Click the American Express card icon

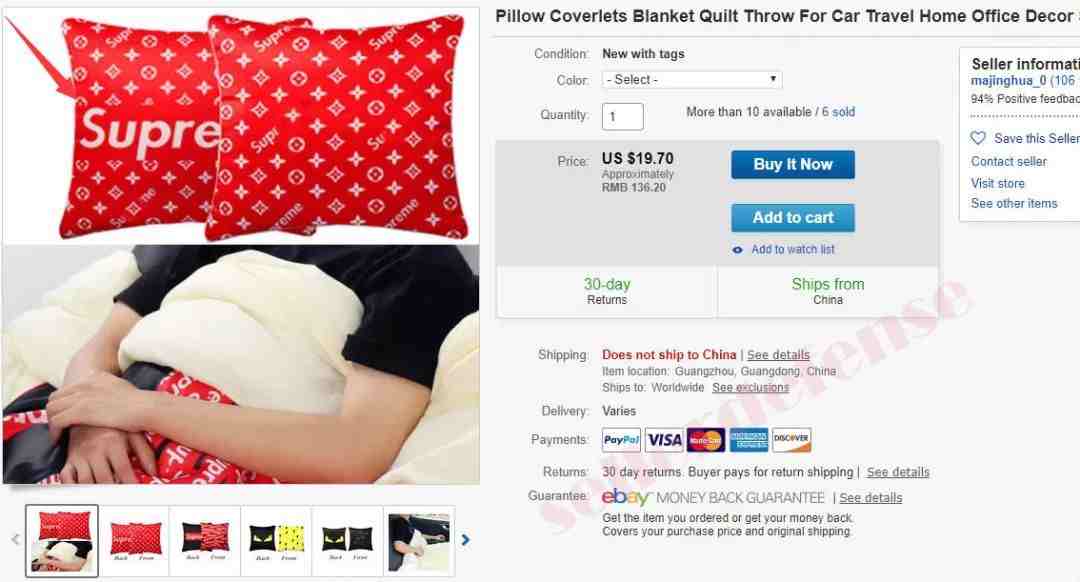[749, 439]
